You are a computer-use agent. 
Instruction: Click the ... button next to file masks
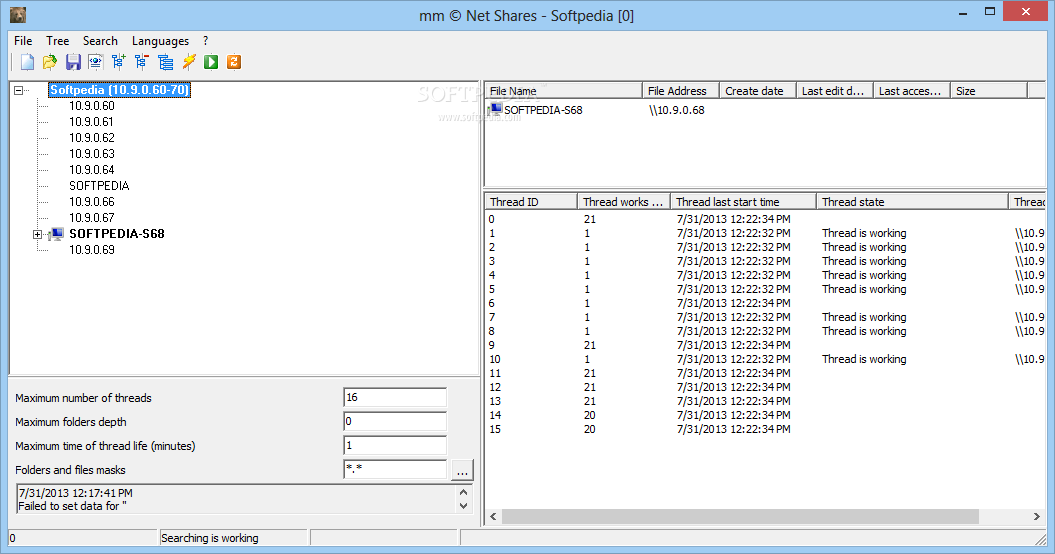[462, 470]
